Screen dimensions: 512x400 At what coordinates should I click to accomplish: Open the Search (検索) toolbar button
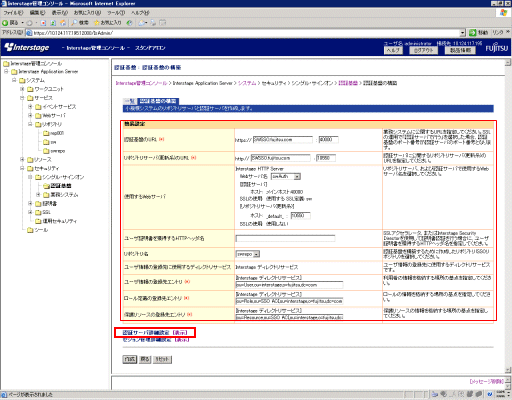pos(80,23)
